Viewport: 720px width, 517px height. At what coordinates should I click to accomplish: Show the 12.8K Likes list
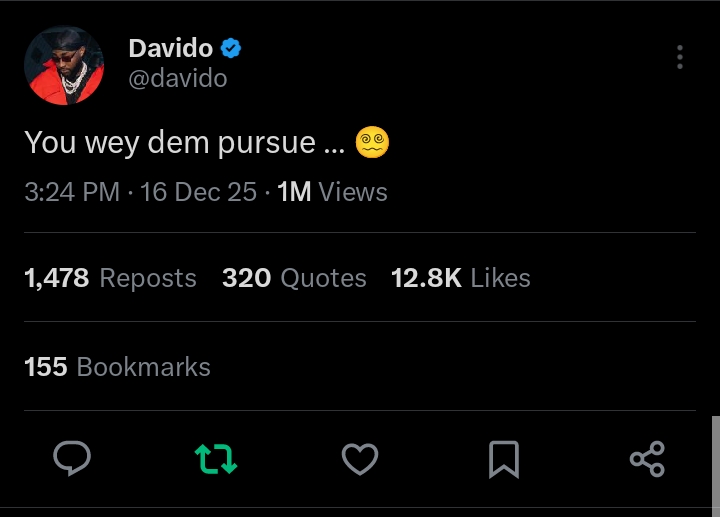(461, 278)
